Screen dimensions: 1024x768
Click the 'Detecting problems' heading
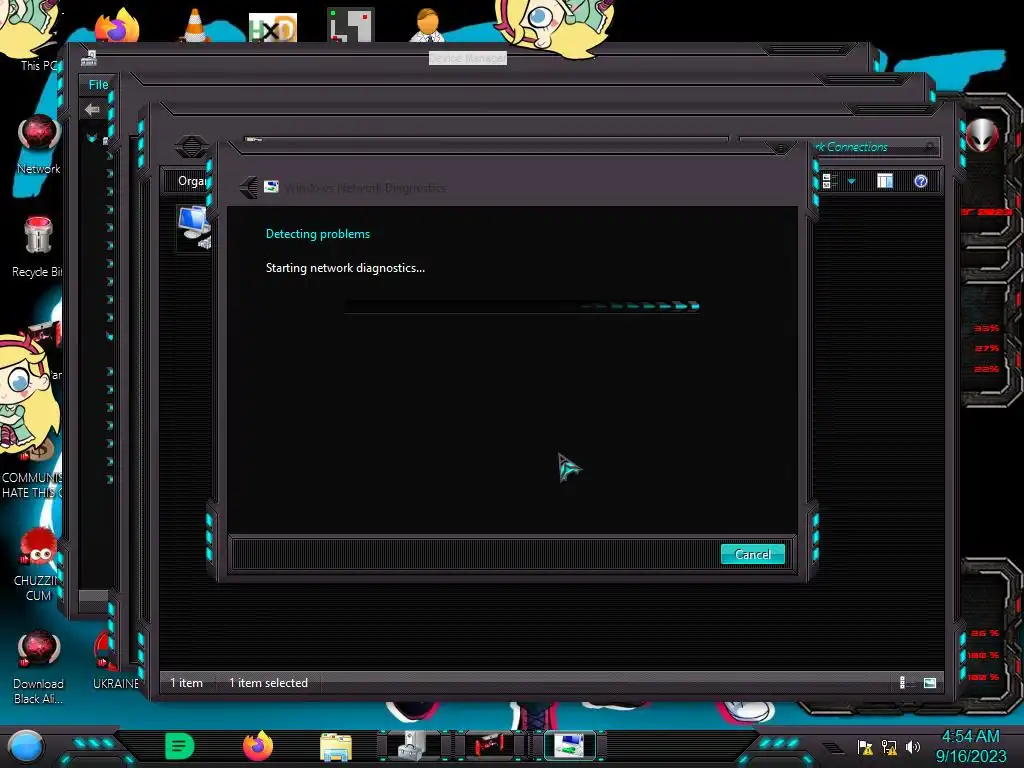[317, 234]
